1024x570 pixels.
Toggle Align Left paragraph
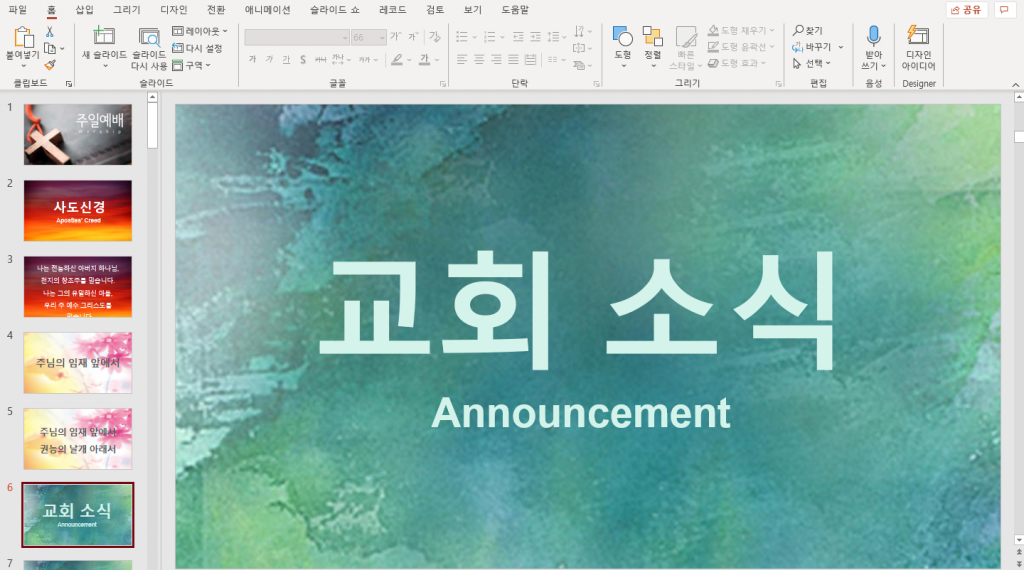pyautogui.click(x=462, y=59)
